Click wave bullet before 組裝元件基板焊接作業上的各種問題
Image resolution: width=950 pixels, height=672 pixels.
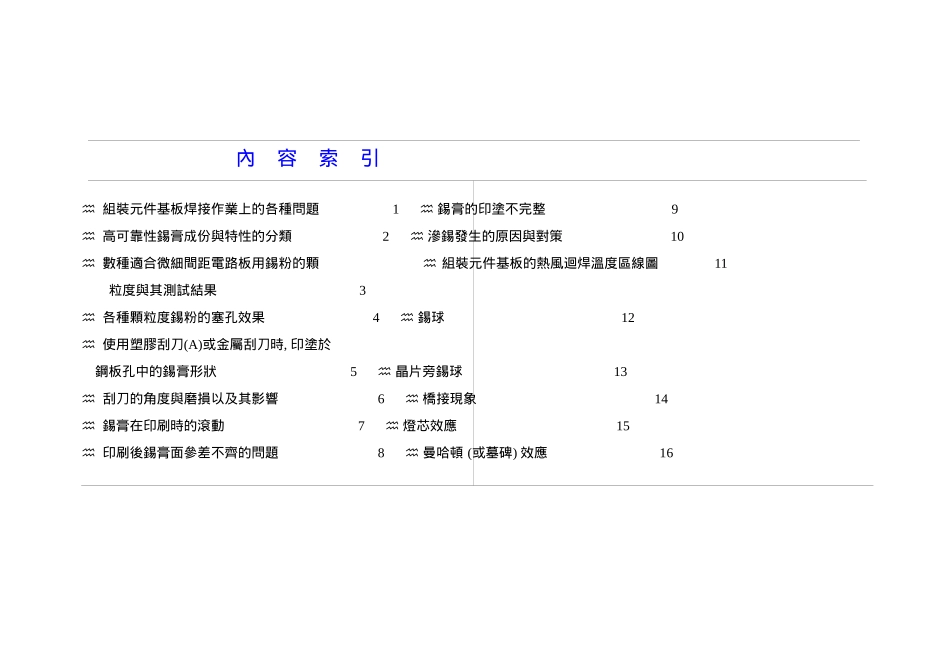[88, 208]
